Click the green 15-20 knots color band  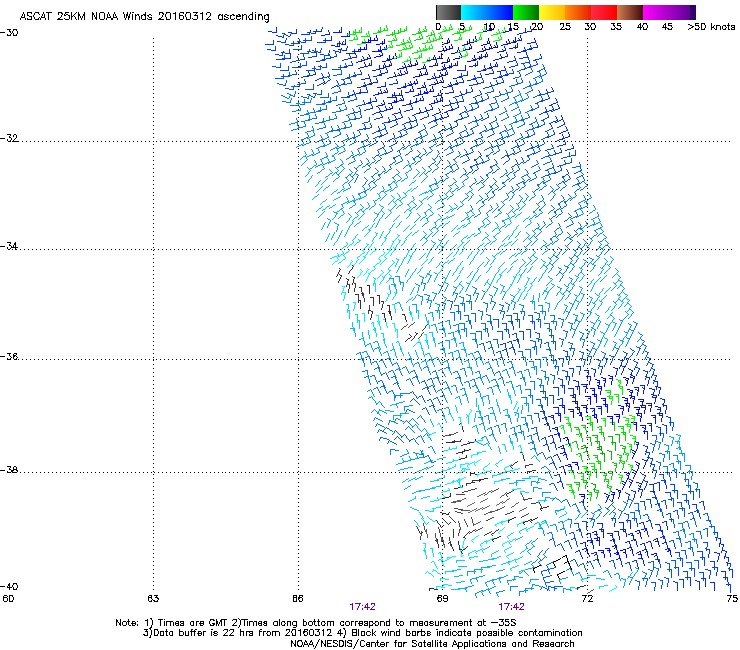(526, 12)
